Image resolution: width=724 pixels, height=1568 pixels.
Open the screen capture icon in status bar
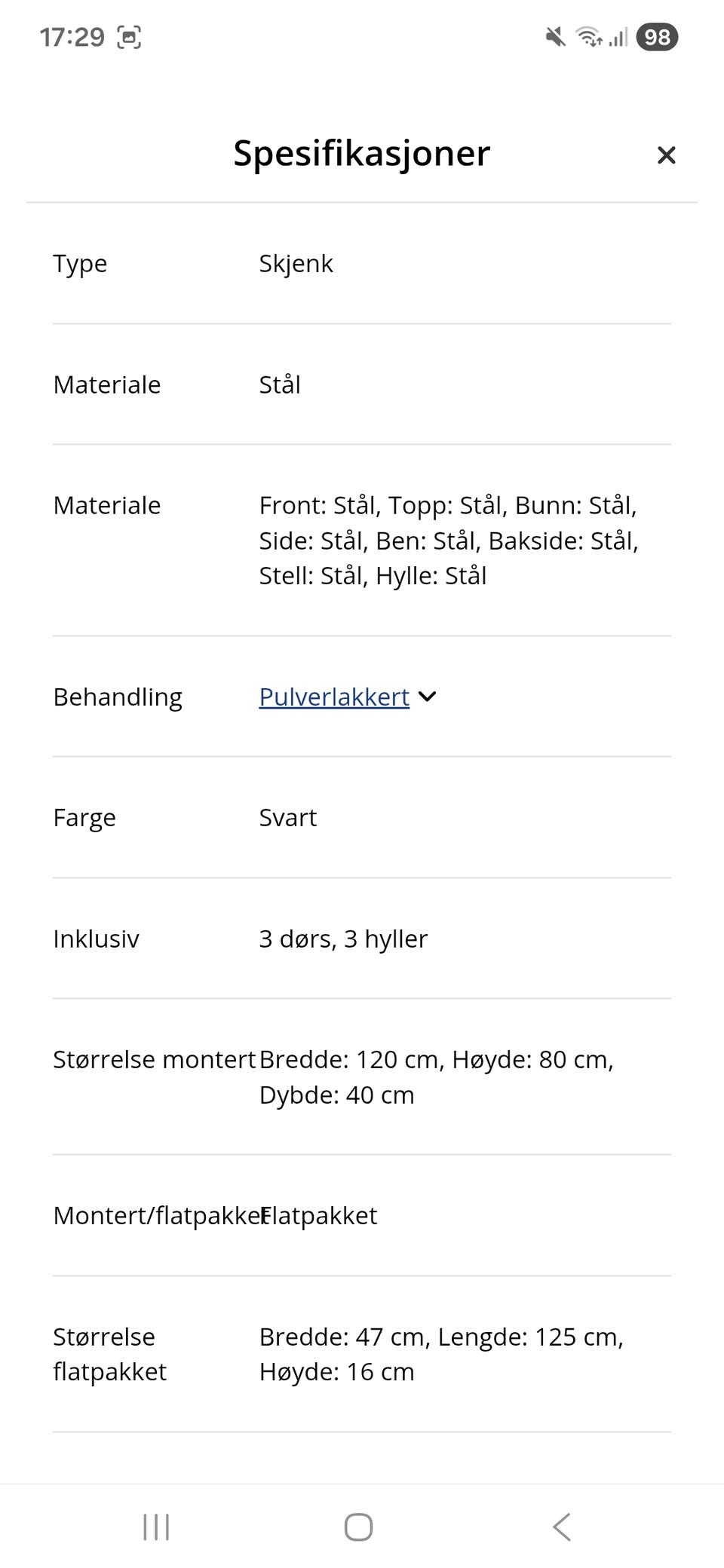(x=130, y=36)
